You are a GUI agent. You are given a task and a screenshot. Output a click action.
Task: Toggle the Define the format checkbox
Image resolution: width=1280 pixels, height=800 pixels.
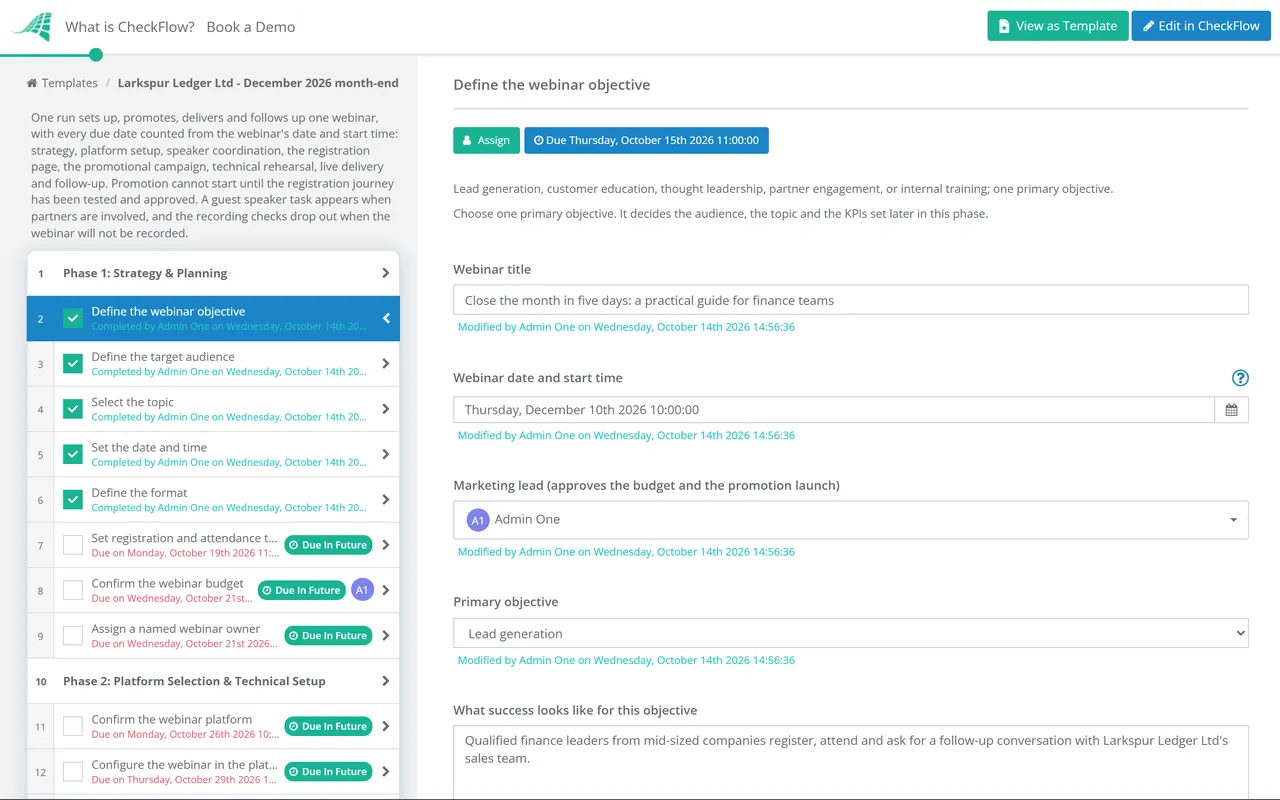73,499
